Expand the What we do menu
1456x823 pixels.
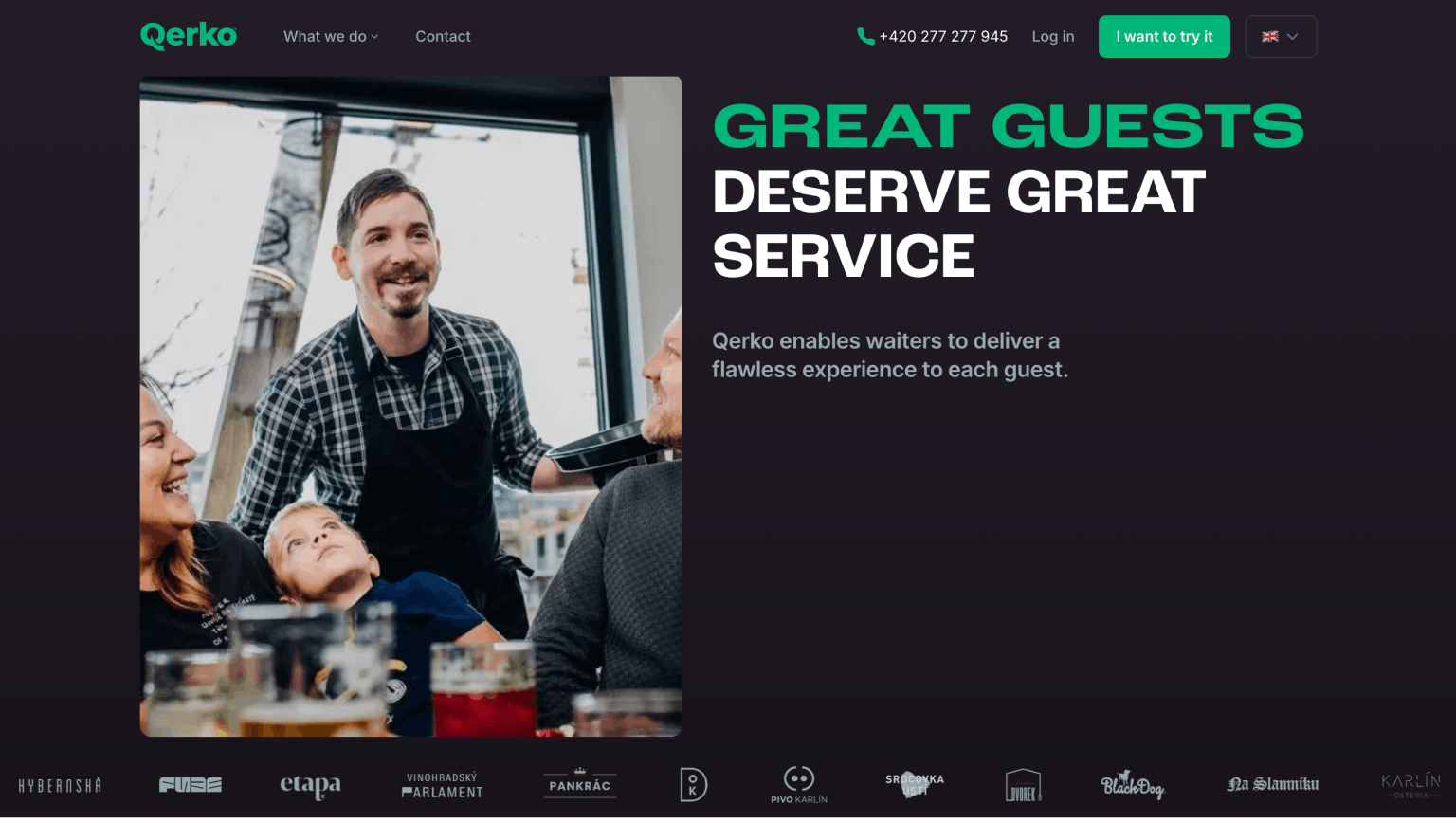[x=331, y=36]
